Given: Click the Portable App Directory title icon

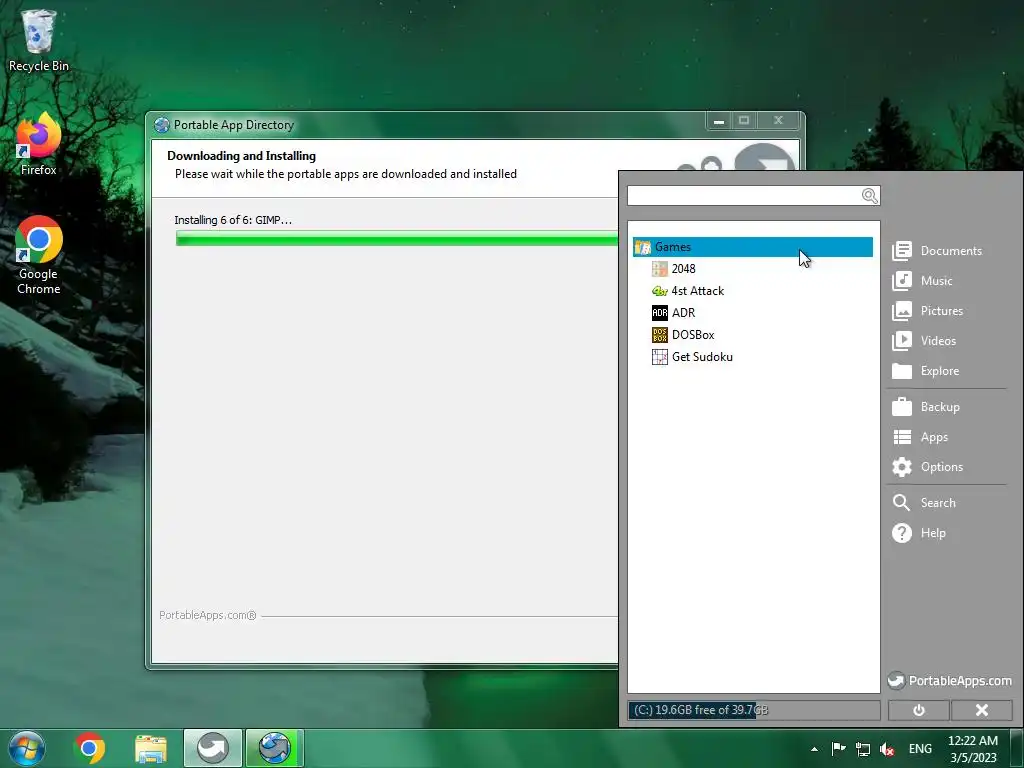Looking at the screenshot, I should coord(161,125).
